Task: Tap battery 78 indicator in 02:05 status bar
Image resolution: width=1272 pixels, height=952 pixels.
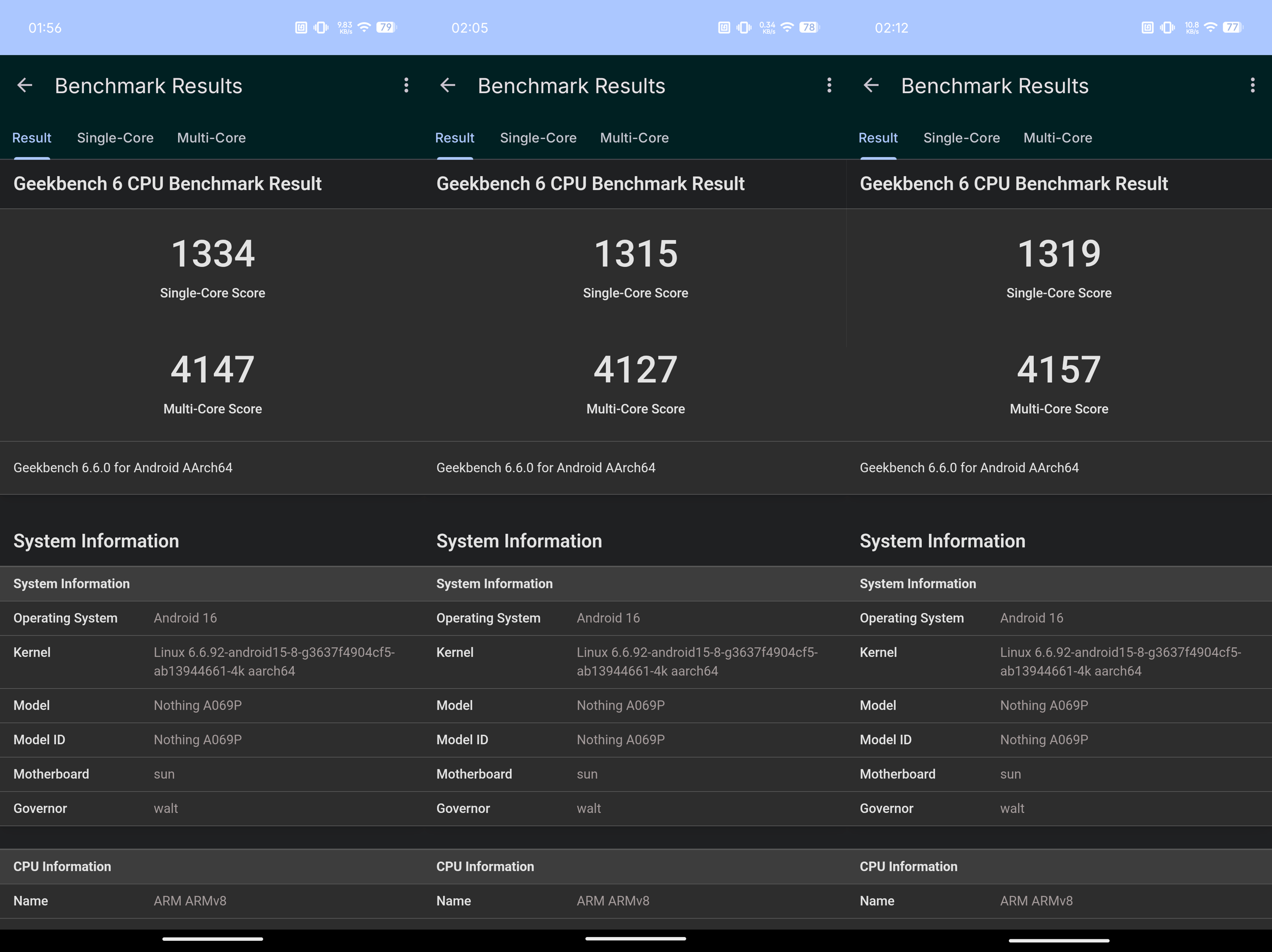Action: tap(808, 27)
